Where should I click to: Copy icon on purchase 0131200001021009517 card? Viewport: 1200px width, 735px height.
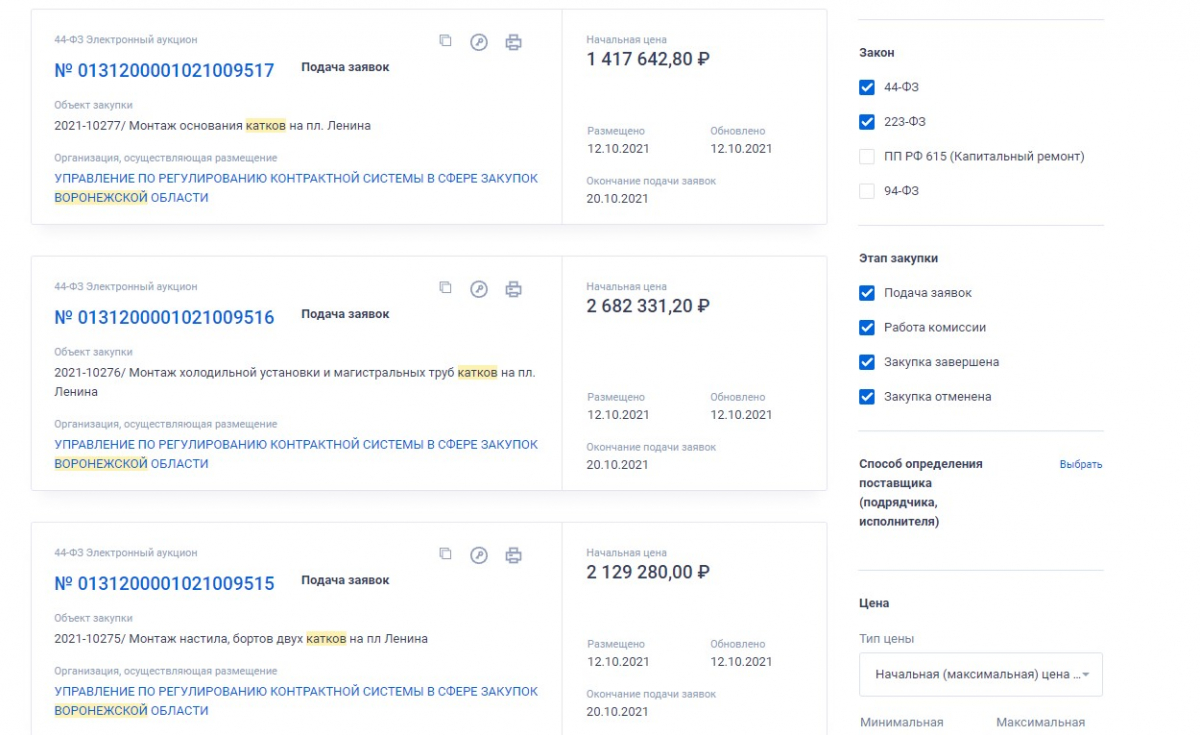[446, 41]
